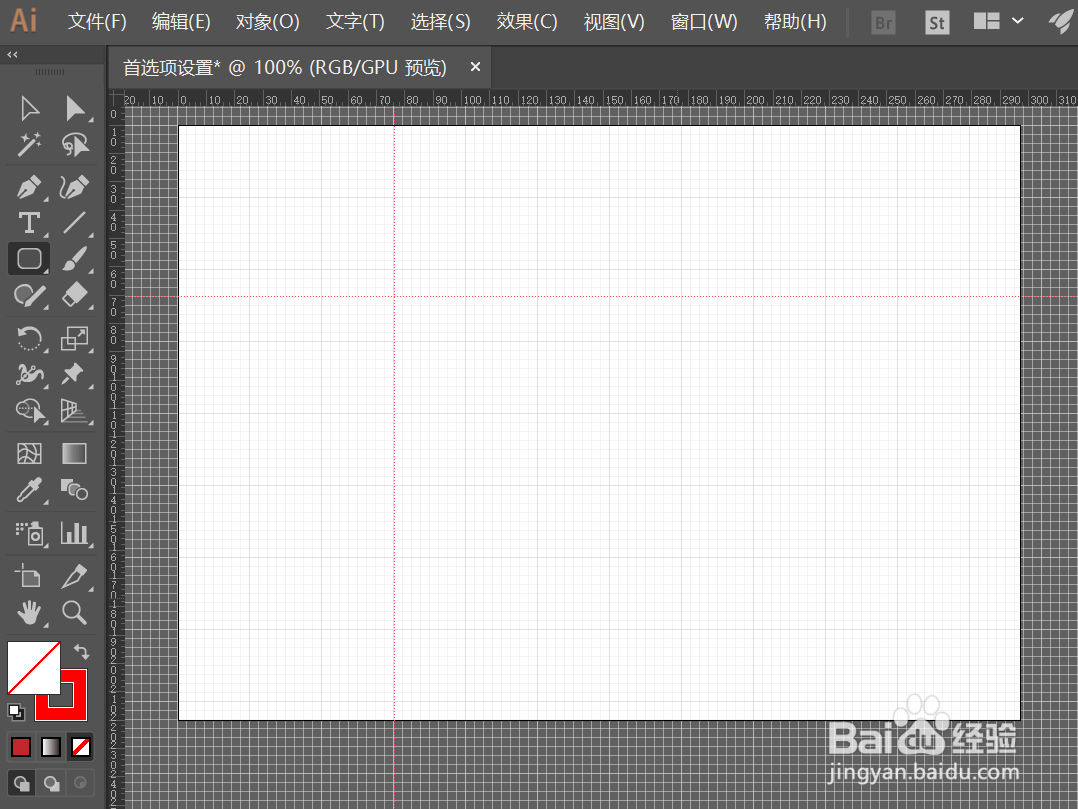Click the ruler origin corner box

coord(116,97)
